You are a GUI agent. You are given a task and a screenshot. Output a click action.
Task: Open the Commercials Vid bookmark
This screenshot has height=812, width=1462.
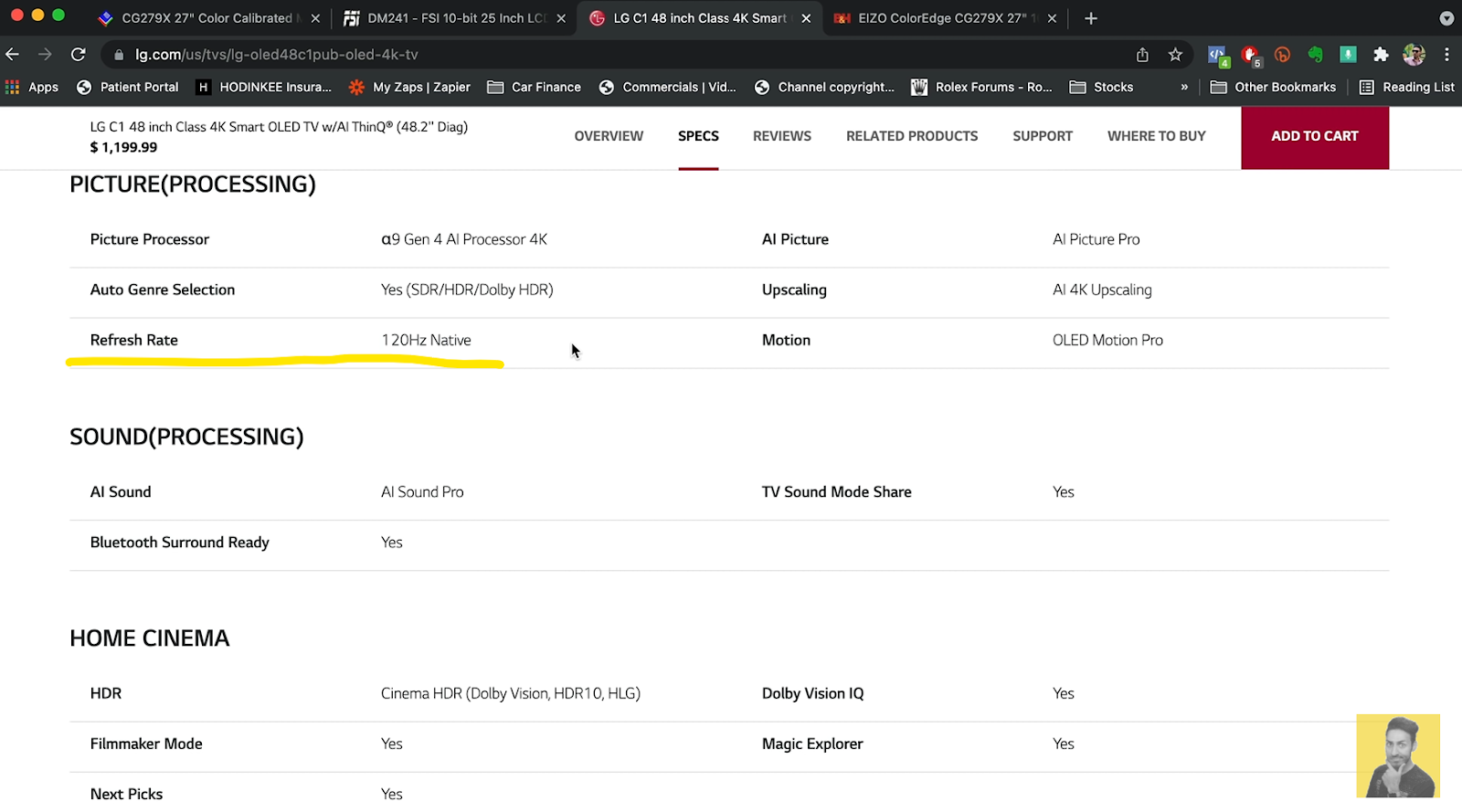tap(668, 87)
